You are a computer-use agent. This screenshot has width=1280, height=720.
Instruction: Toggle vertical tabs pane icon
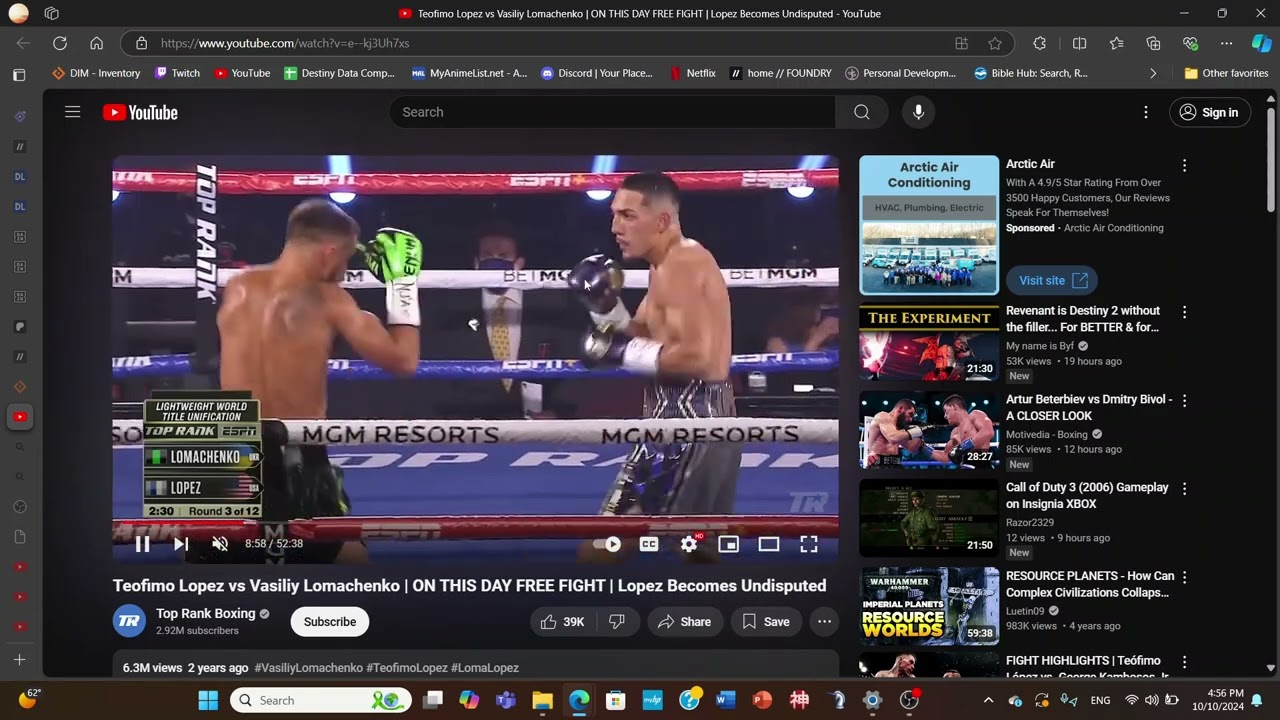pos(19,75)
